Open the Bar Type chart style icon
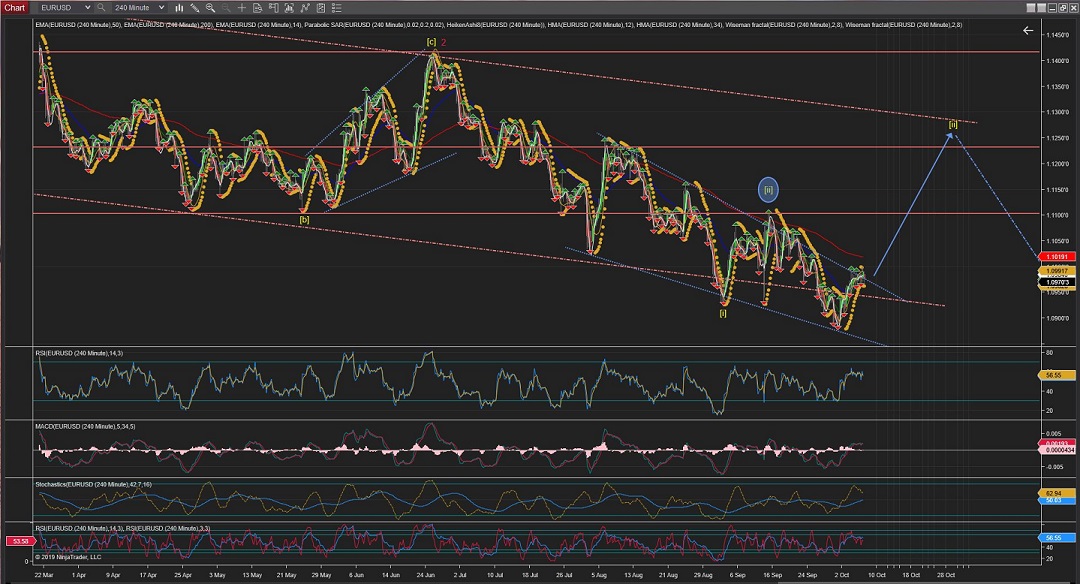This screenshot has height=584, width=1080. pyautogui.click(x=180, y=8)
